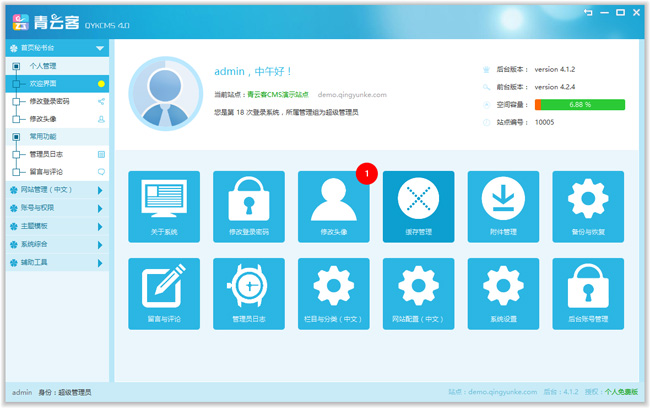The image size is (650, 408).
Task: Open the 修改登录密码 padlock tile
Action: [249, 206]
